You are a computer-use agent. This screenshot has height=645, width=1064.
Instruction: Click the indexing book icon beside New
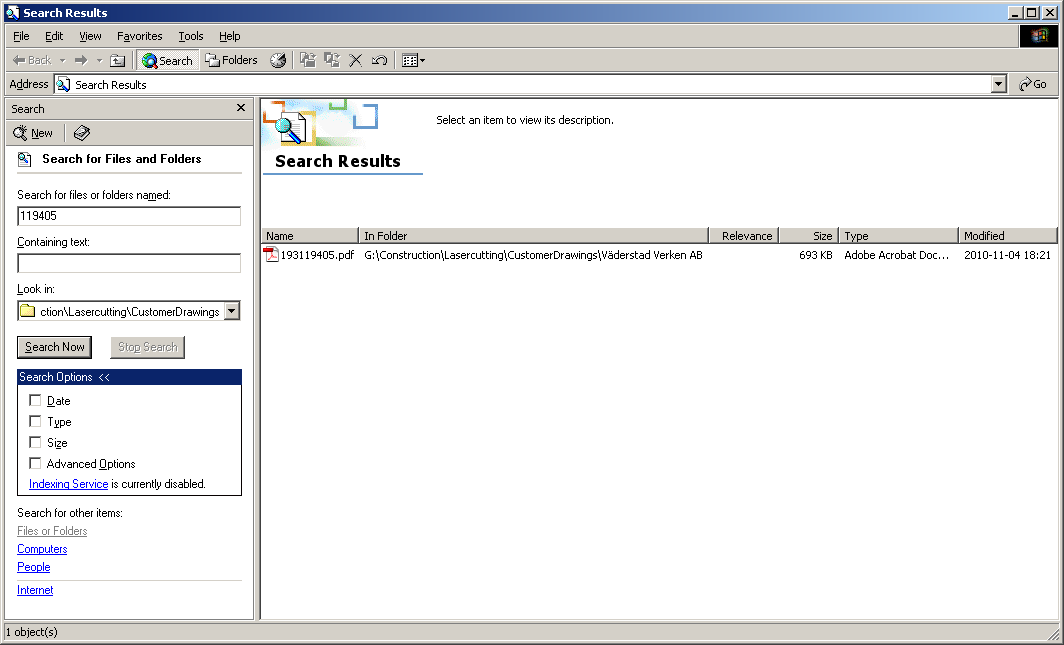click(82, 133)
